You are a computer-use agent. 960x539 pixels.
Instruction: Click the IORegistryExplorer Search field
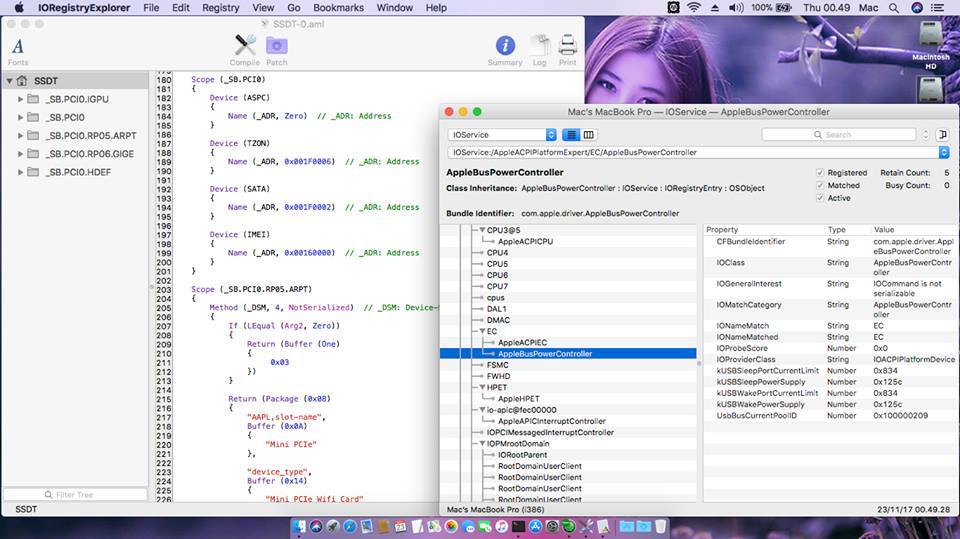click(839, 135)
